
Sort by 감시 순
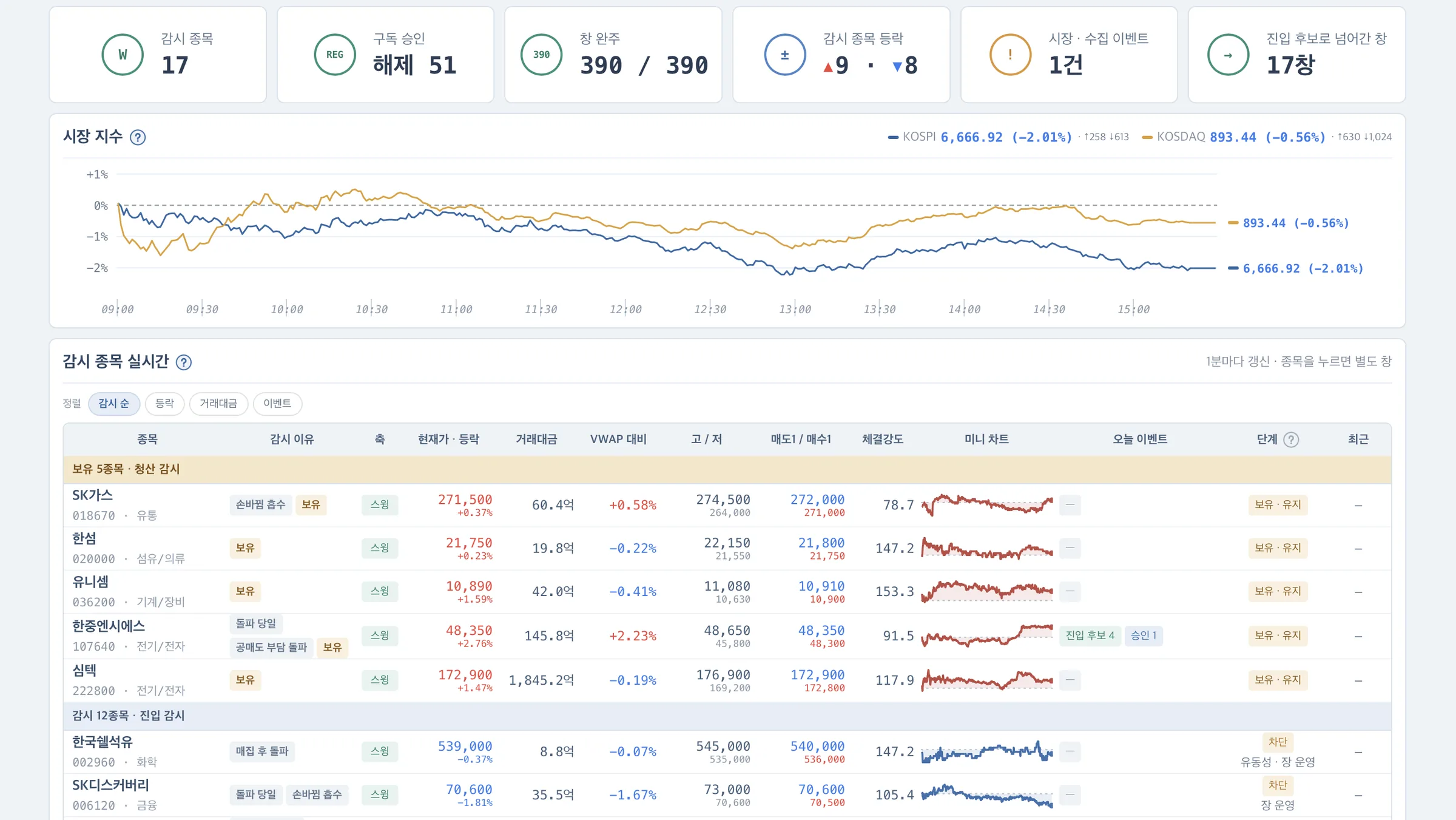click(114, 404)
